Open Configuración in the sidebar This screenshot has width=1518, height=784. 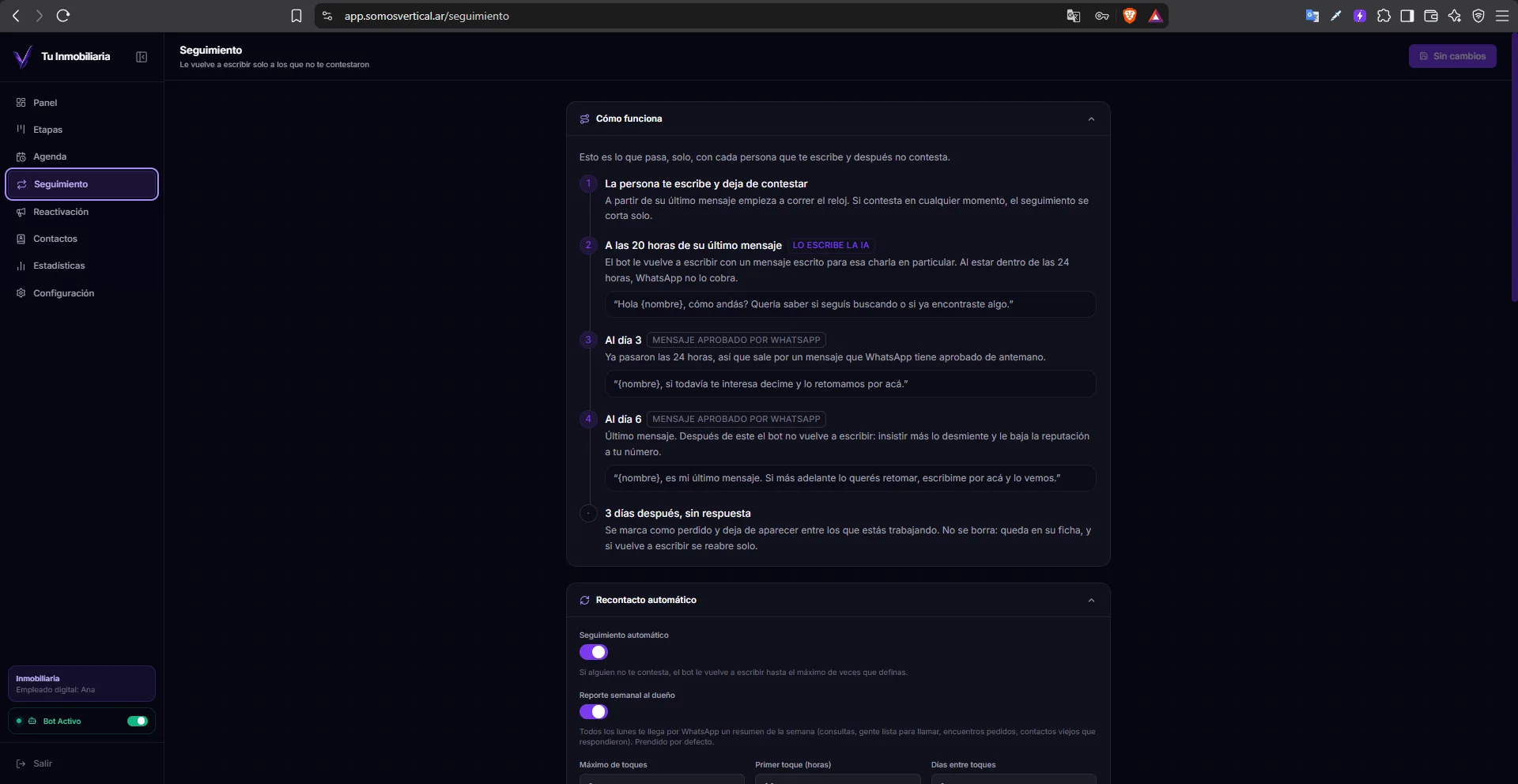tap(82, 293)
